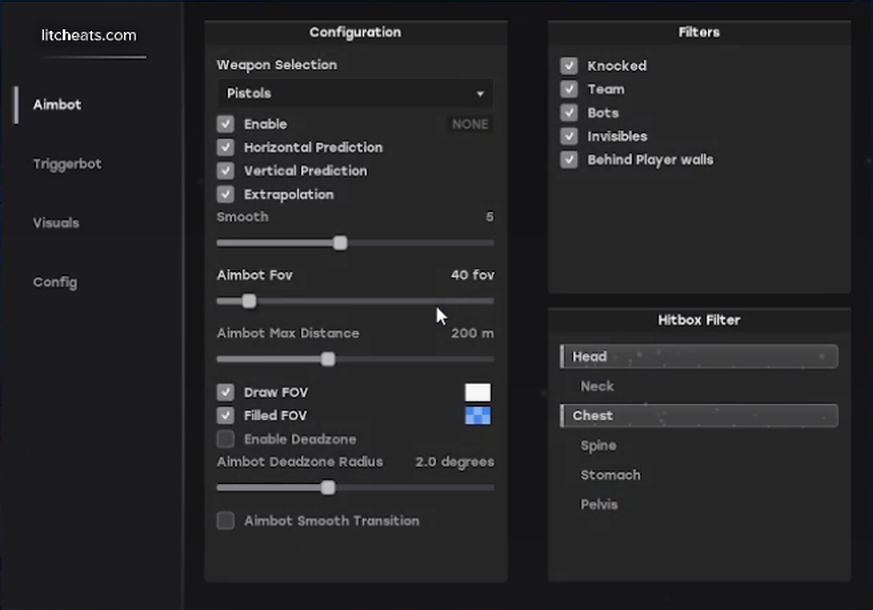Enable the Deadzone checkbox
The width and height of the screenshot is (873, 610).
[226, 439]
